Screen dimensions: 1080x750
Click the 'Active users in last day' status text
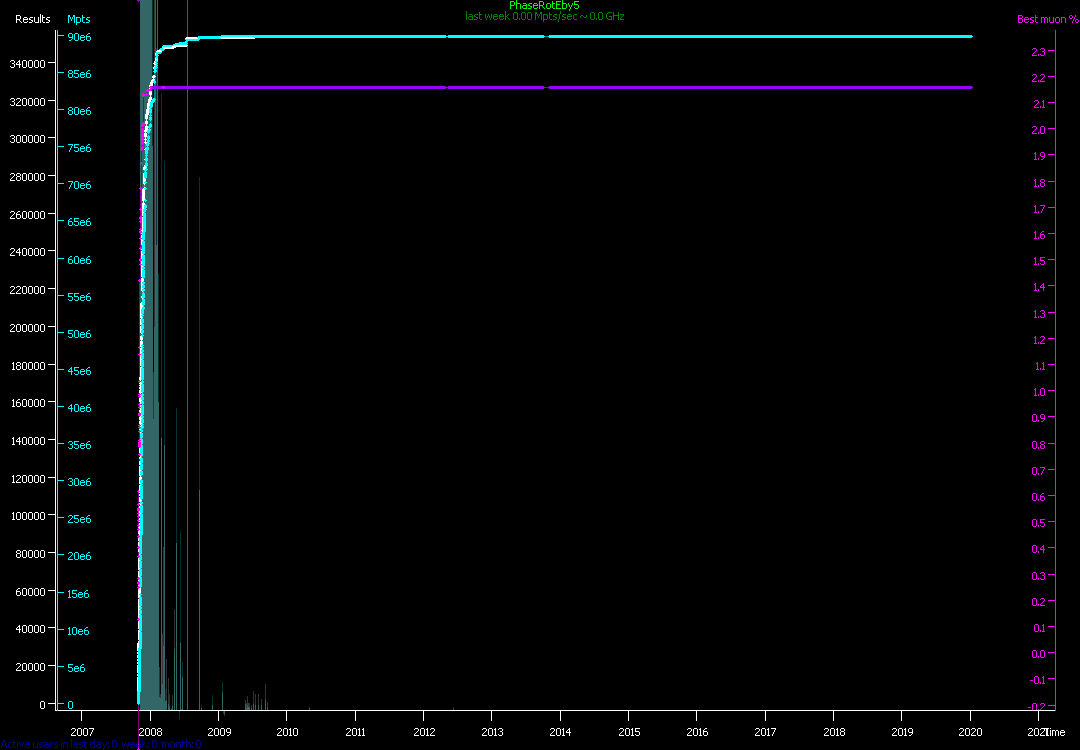pos(100,744)
